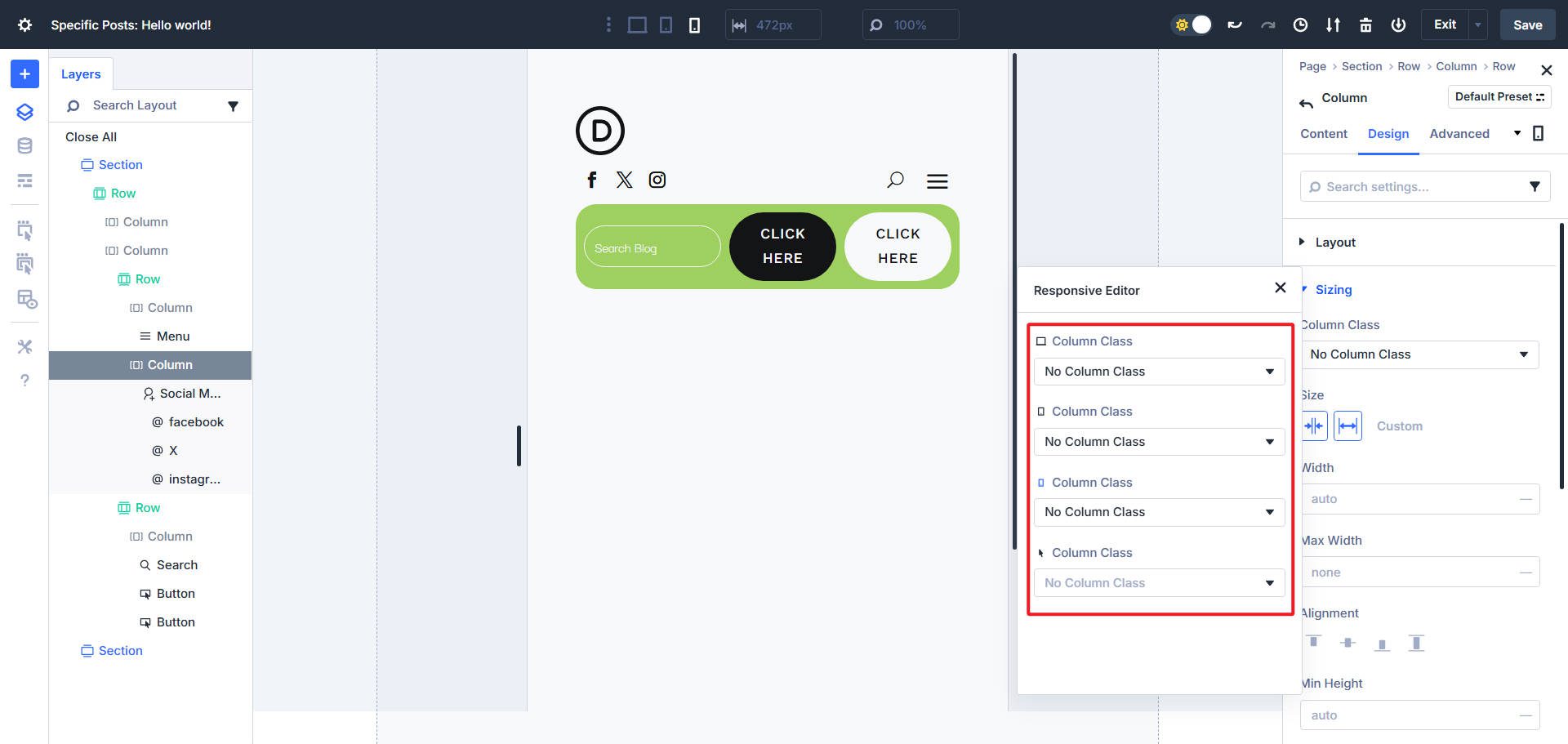Save the layout with the Save button
The width and height of the screenshot is (1568, 744).
1526,25
